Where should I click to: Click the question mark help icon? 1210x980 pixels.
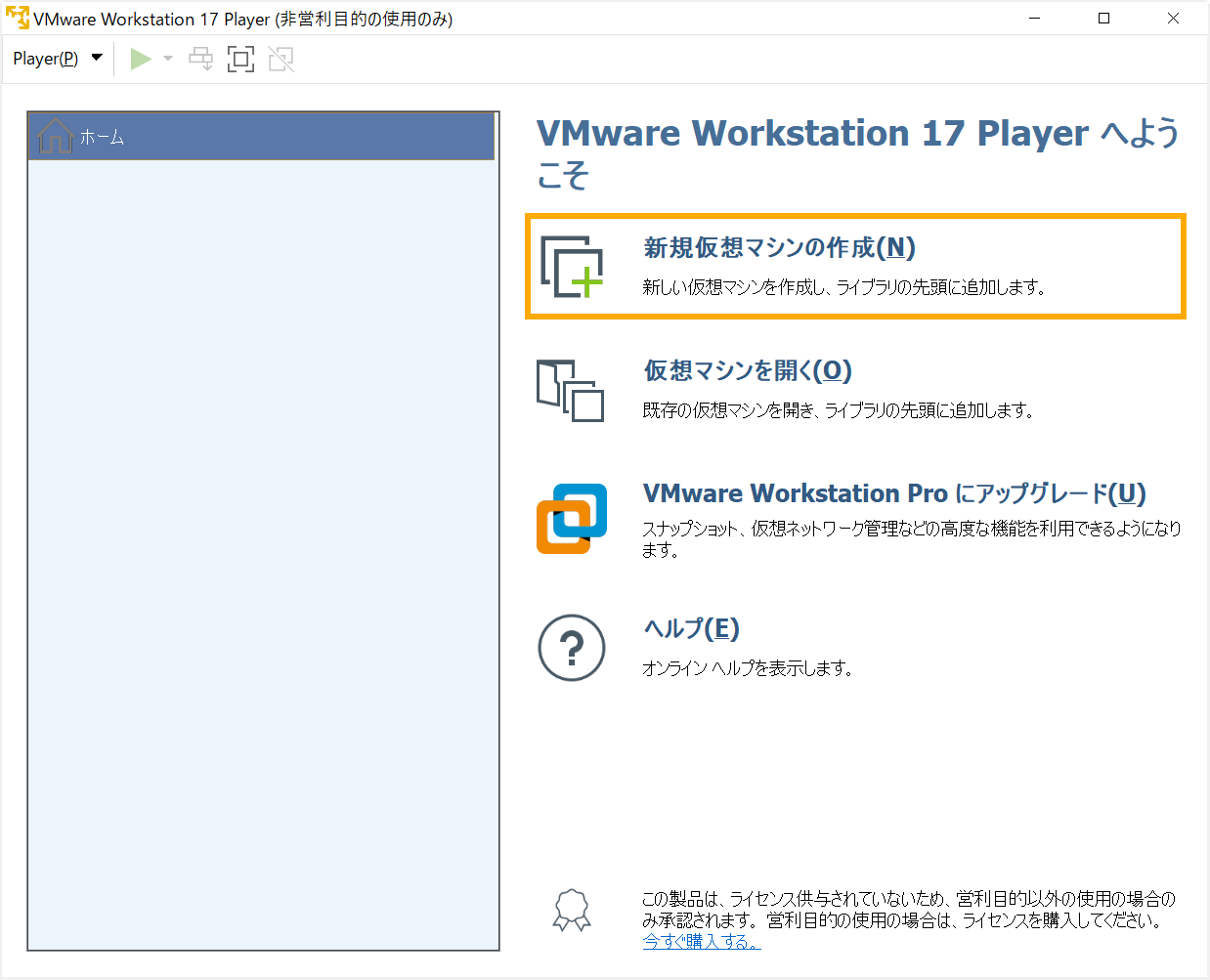pos(572,648)
